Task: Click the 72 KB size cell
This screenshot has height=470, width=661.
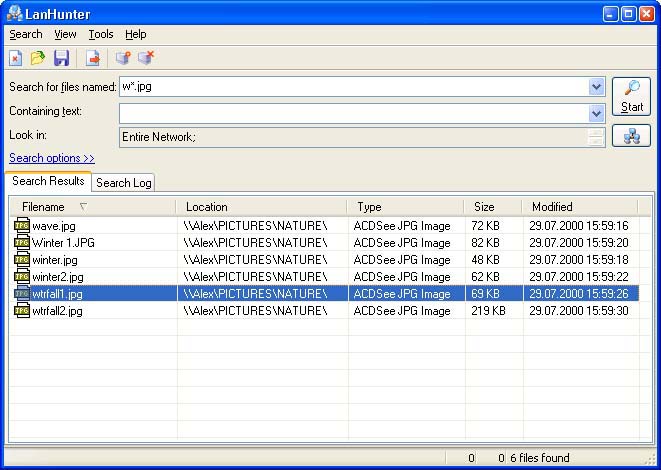Action: pyautogui.click(x=485, y=226)
